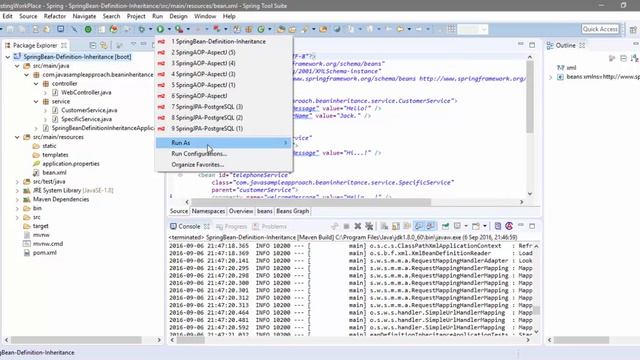Click the editor horizontal scrollbar thumb
The image size is (640, 360).
coord(311,202)
